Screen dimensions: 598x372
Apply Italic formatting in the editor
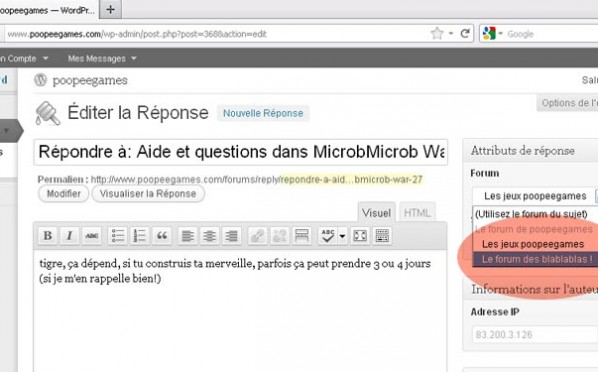point(69,236)
